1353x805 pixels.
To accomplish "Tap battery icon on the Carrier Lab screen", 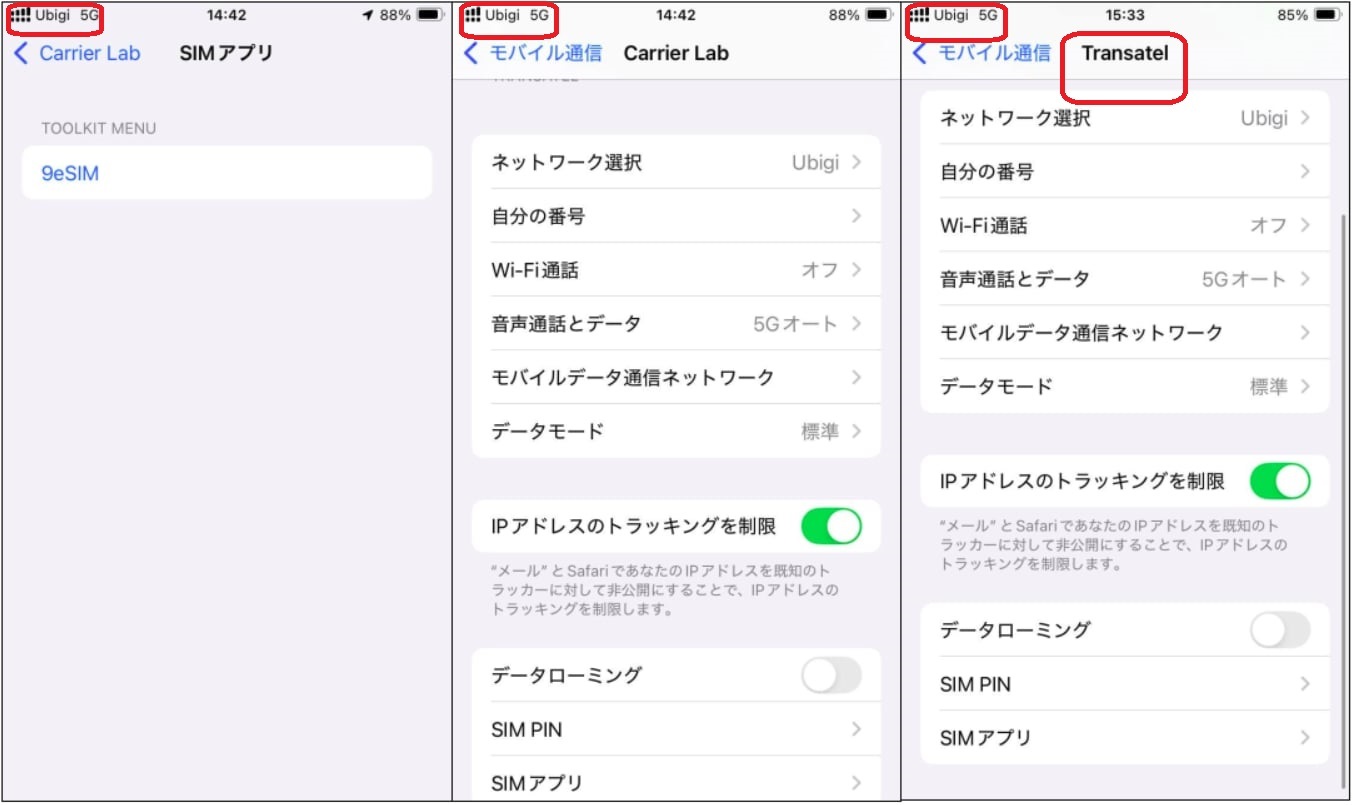I will pyautogui.click(x=880, y=15).
